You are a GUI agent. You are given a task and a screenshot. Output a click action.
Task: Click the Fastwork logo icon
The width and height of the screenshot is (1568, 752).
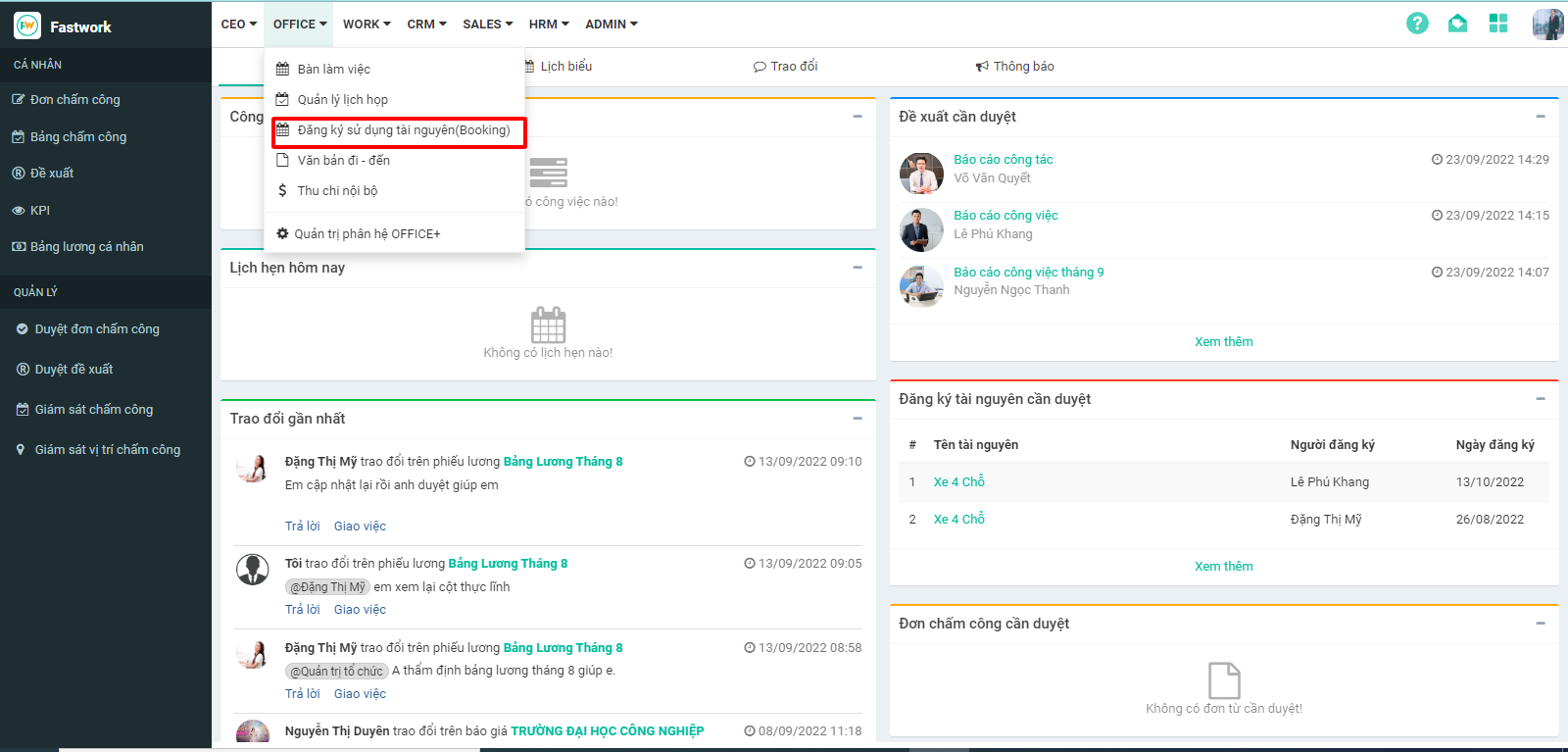27,26
